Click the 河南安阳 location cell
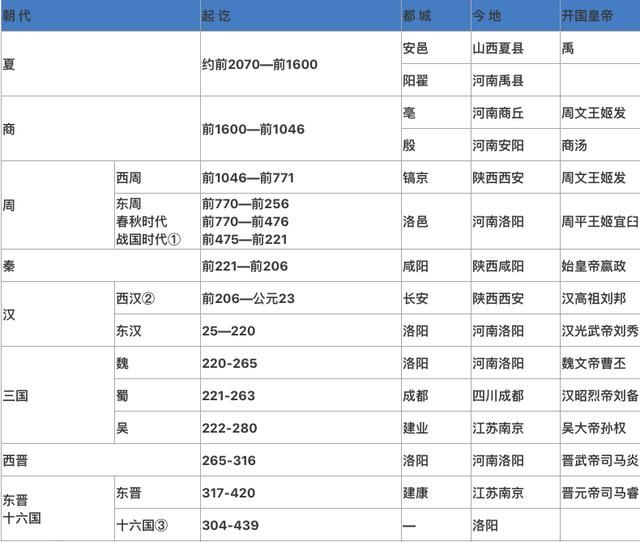 pyautogui.click(x=516, y=145)
